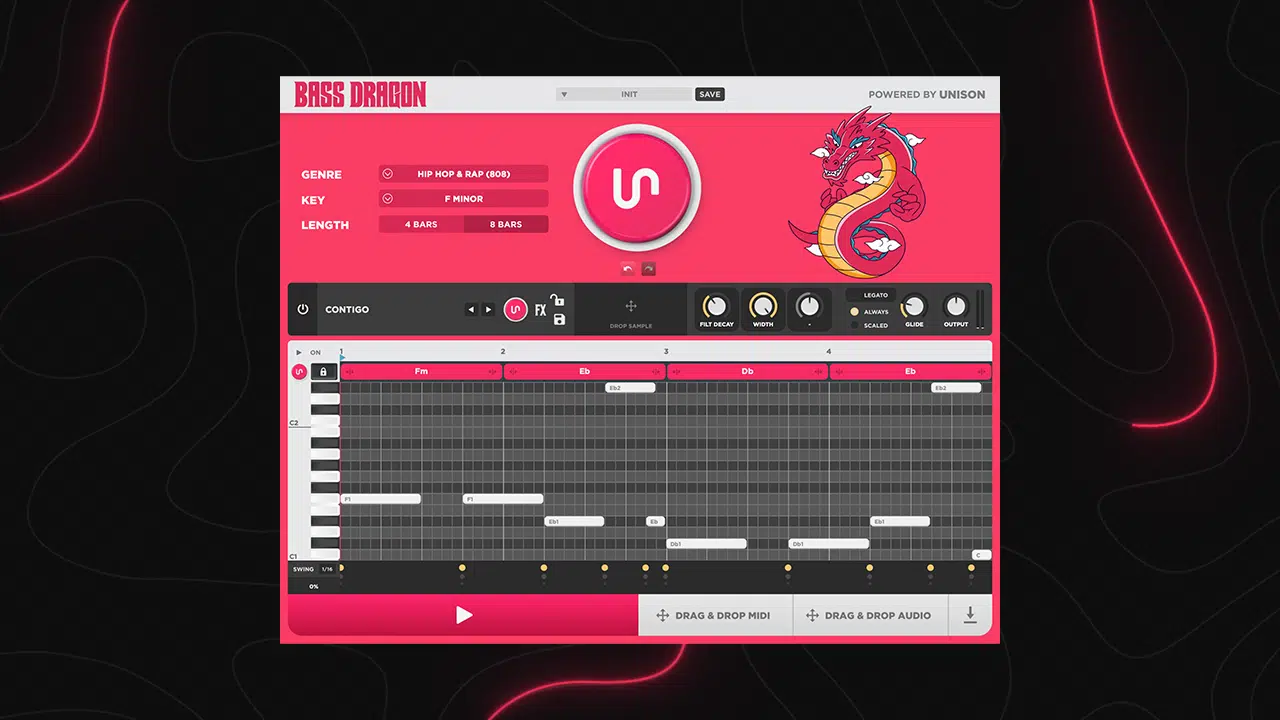Click the small Unison icon left of lock
The height and width of the screenshot is (720, 1280).
[x=299, y=372]
